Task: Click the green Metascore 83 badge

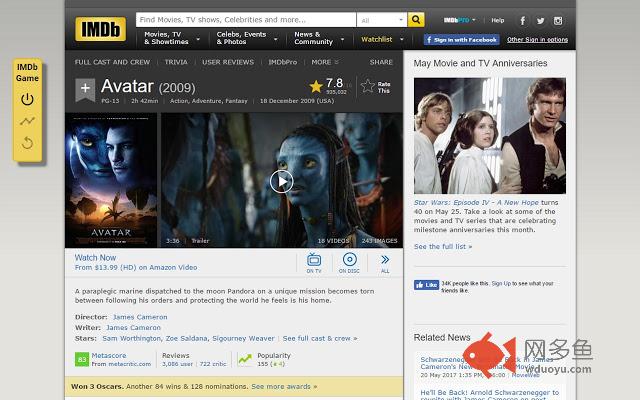Action: point(82,359)
